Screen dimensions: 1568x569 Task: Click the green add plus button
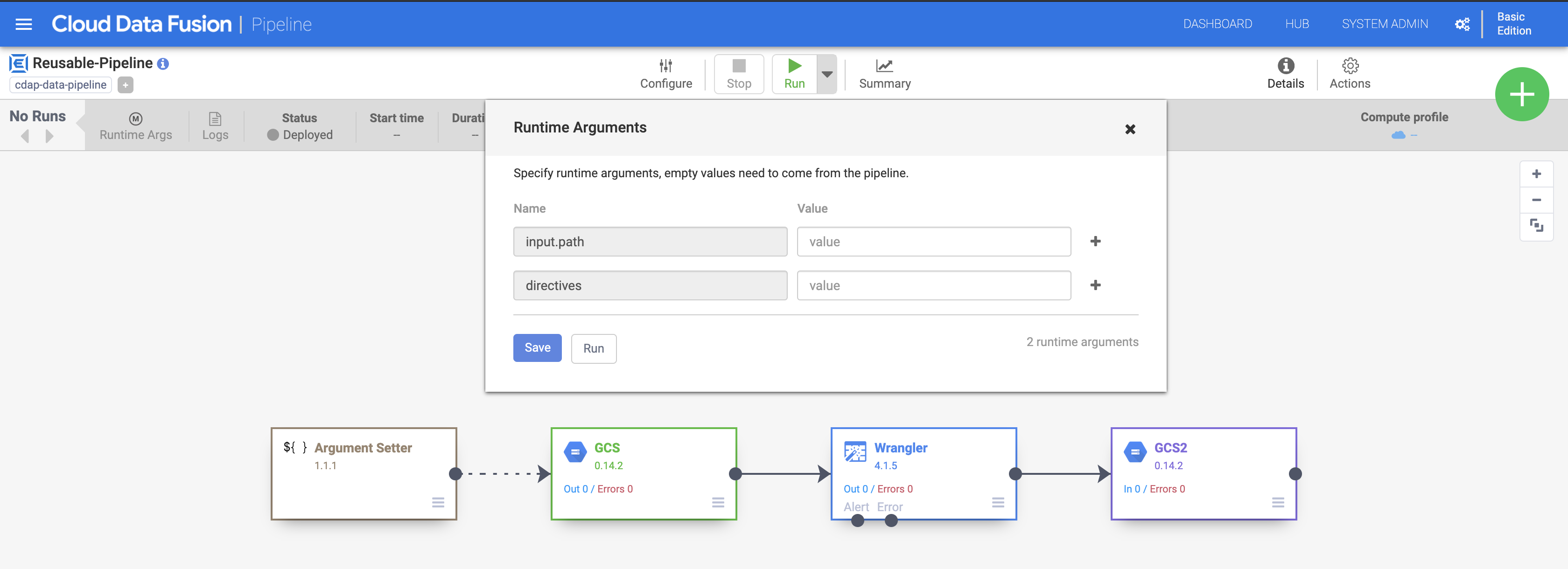pos(1521,94)
